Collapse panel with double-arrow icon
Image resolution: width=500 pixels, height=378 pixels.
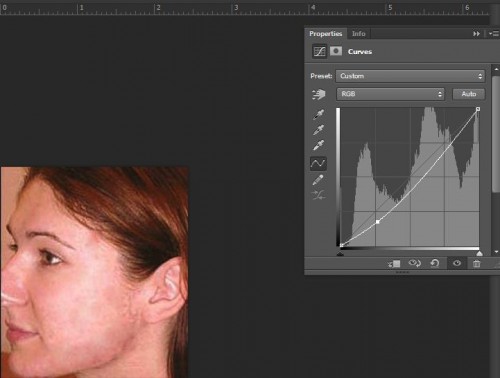(x=476, y=34)
